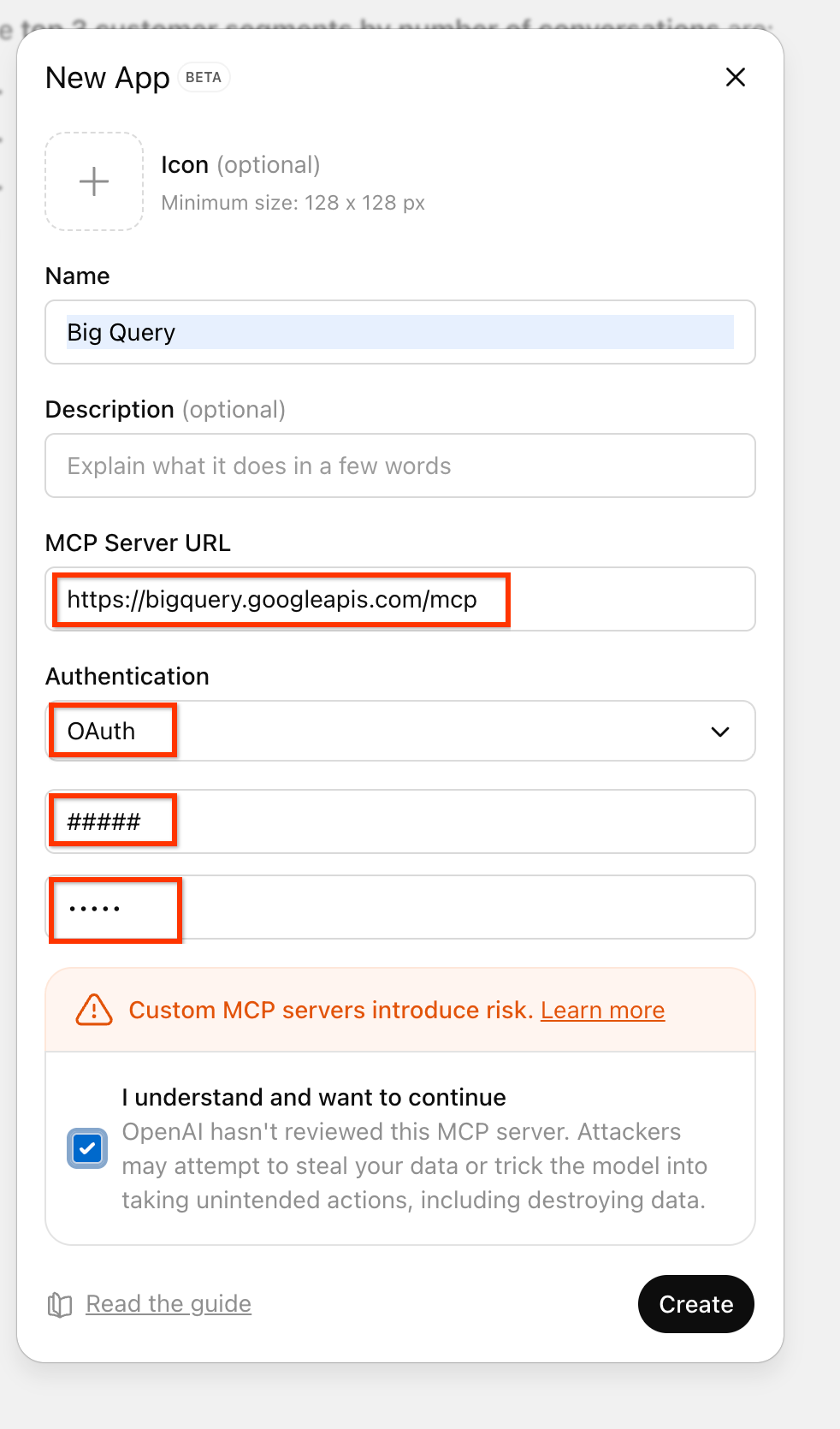
Task: Click the orange warning banner about custom MCP servers
Action: pyautogui.click(x=400, y=1010)
